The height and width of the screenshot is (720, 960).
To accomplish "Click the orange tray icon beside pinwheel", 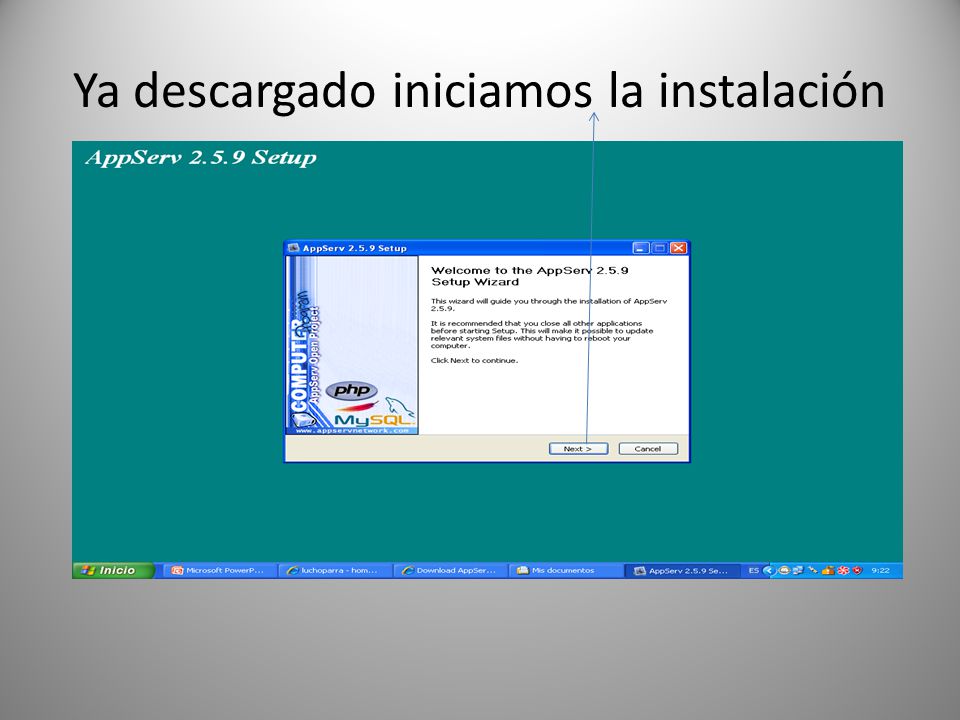I will tap(828, 570).
